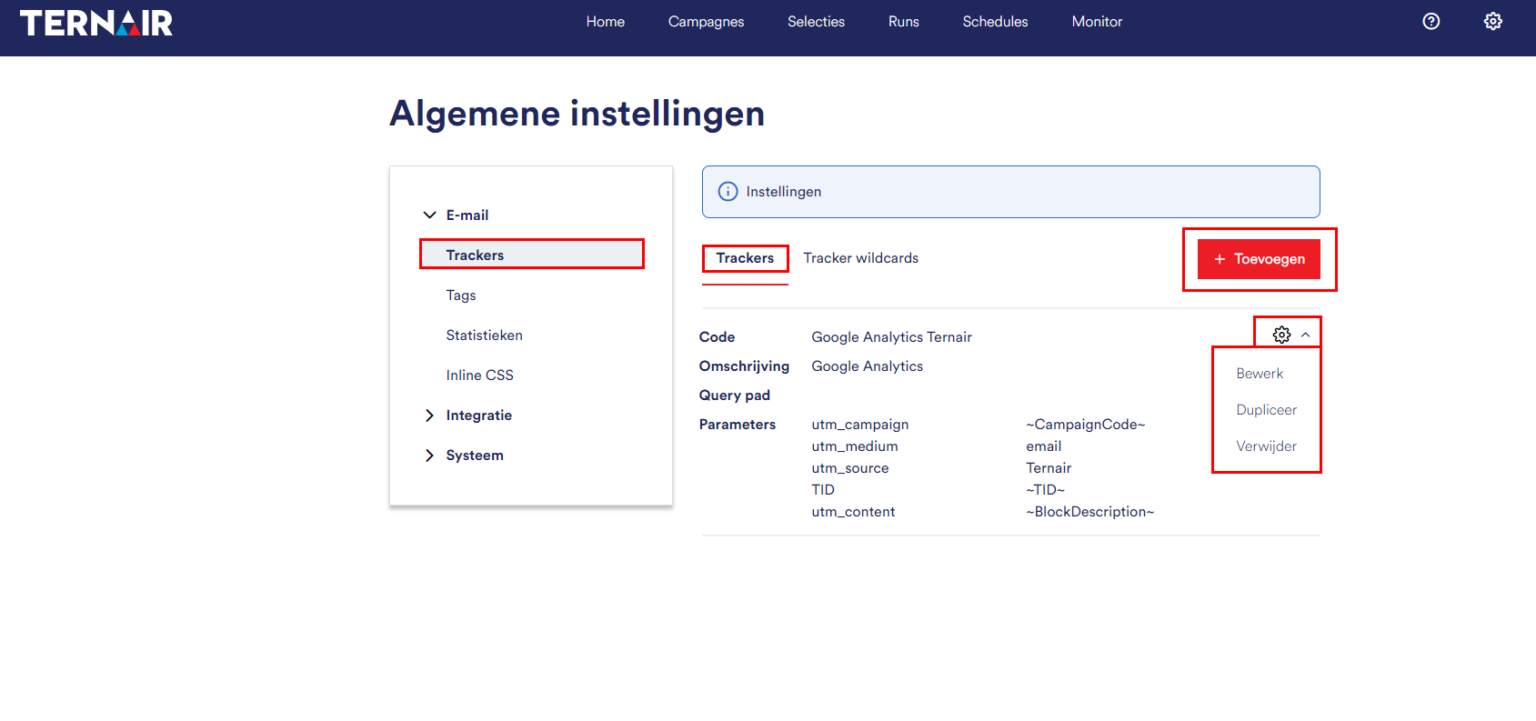Image resolution: width=1536 pixels, height=721 pixels.
Task: Go to Campagnes in top navigation
Action: [x=706, y=22]
